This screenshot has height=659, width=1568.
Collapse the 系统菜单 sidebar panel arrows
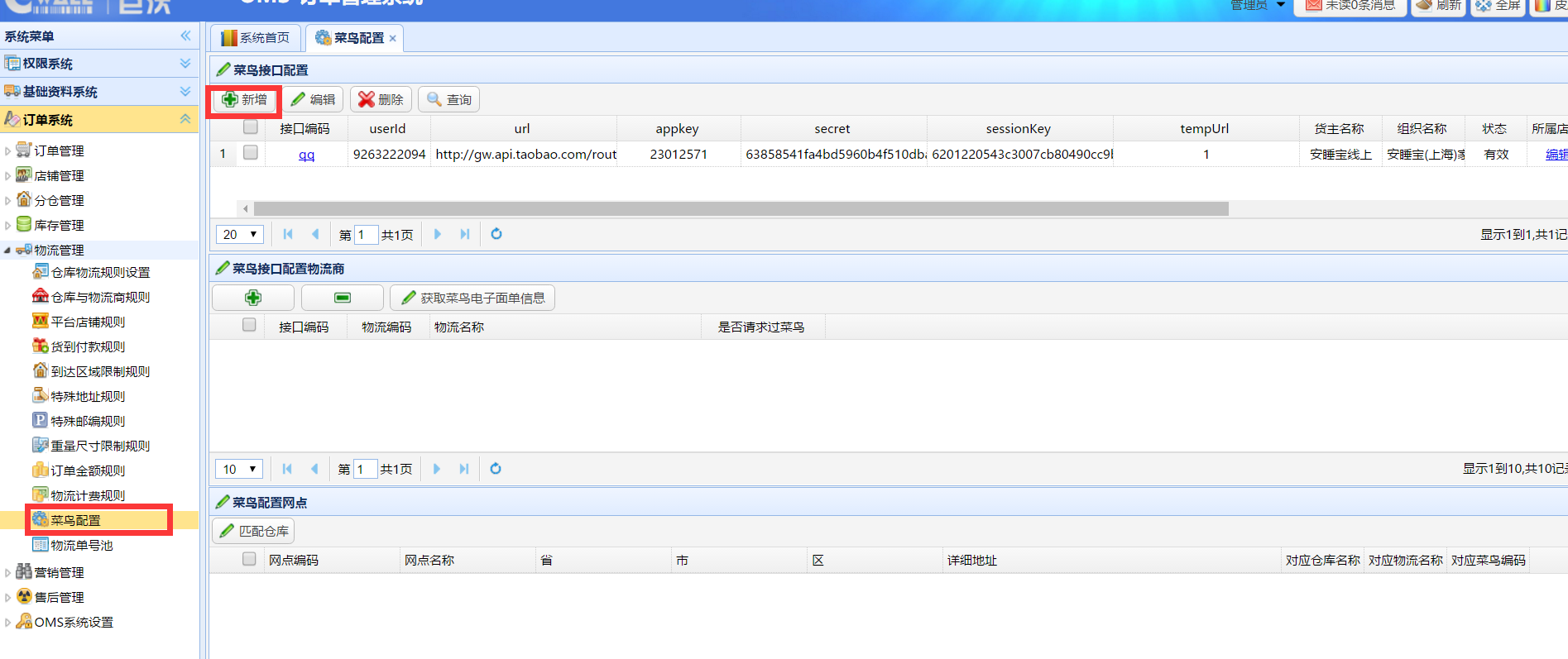(x=185, y=36)
